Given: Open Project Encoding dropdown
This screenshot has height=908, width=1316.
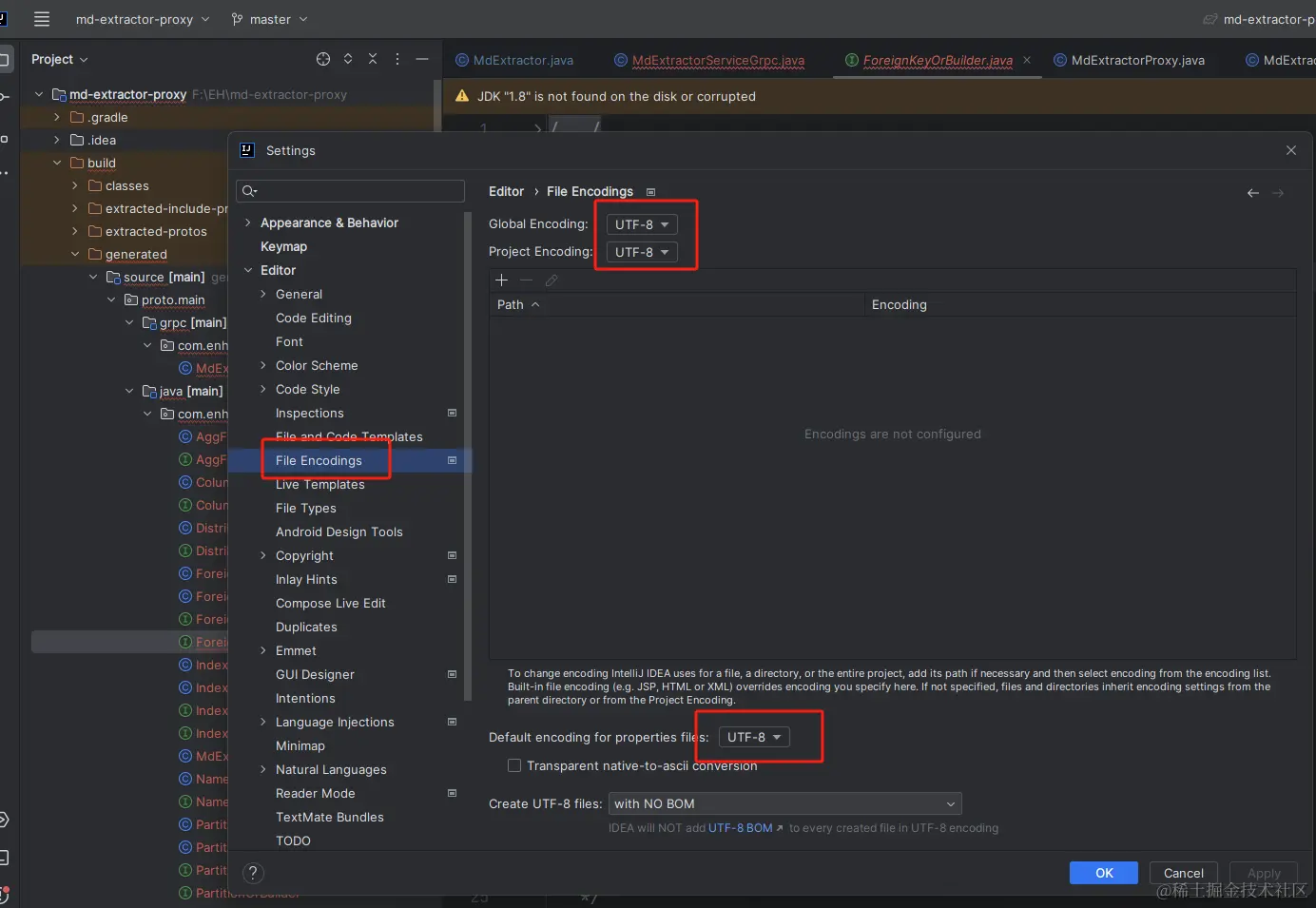Looking at the screenshot, I should tap(642, 252).
